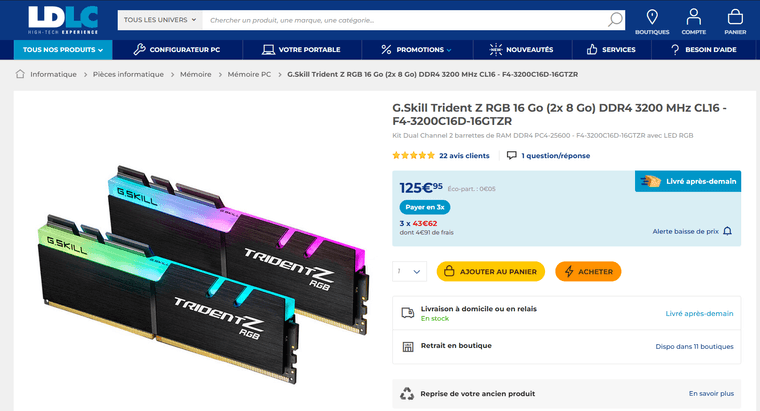
Task: Open the Compte user icon
Action: 694,17
